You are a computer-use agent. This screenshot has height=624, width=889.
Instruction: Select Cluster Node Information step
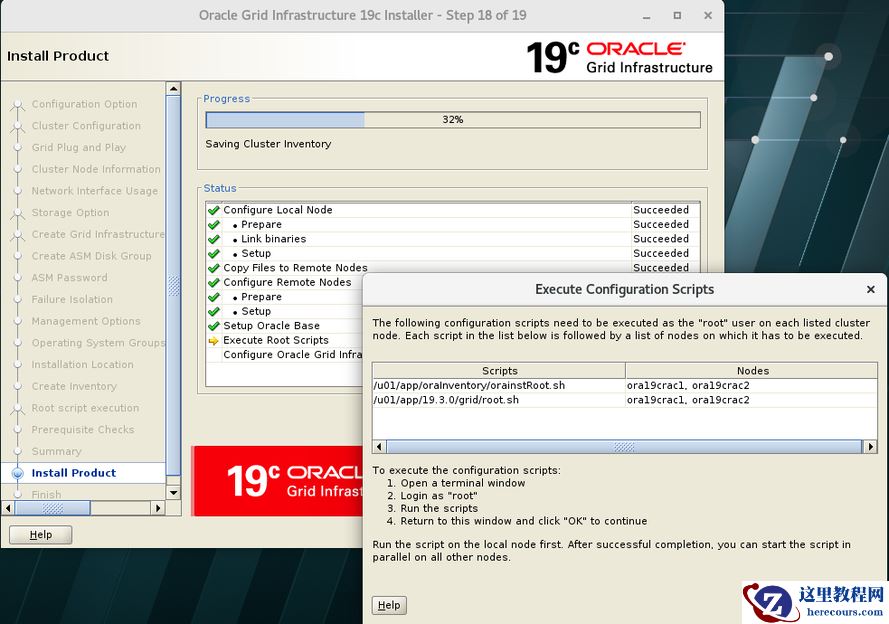pyautogui.click(x=96, y=169)
